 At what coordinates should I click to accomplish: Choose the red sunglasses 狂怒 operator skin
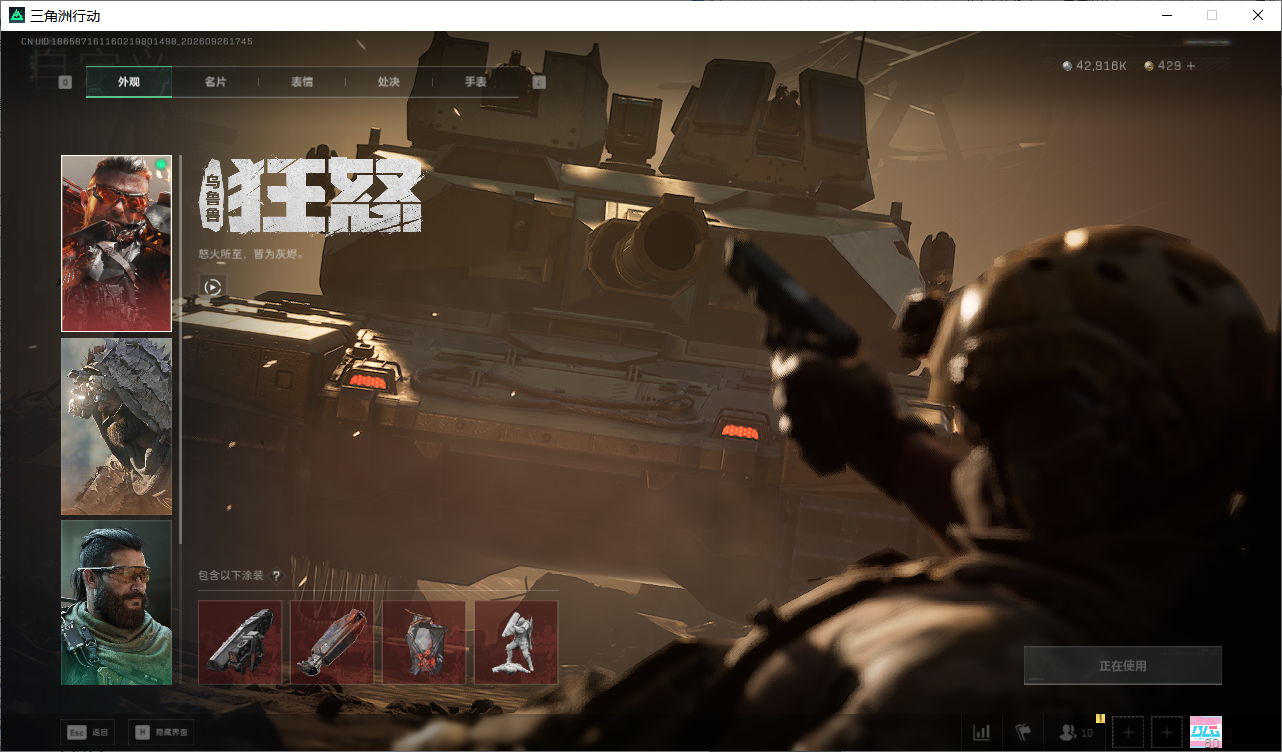pos(116,243)
